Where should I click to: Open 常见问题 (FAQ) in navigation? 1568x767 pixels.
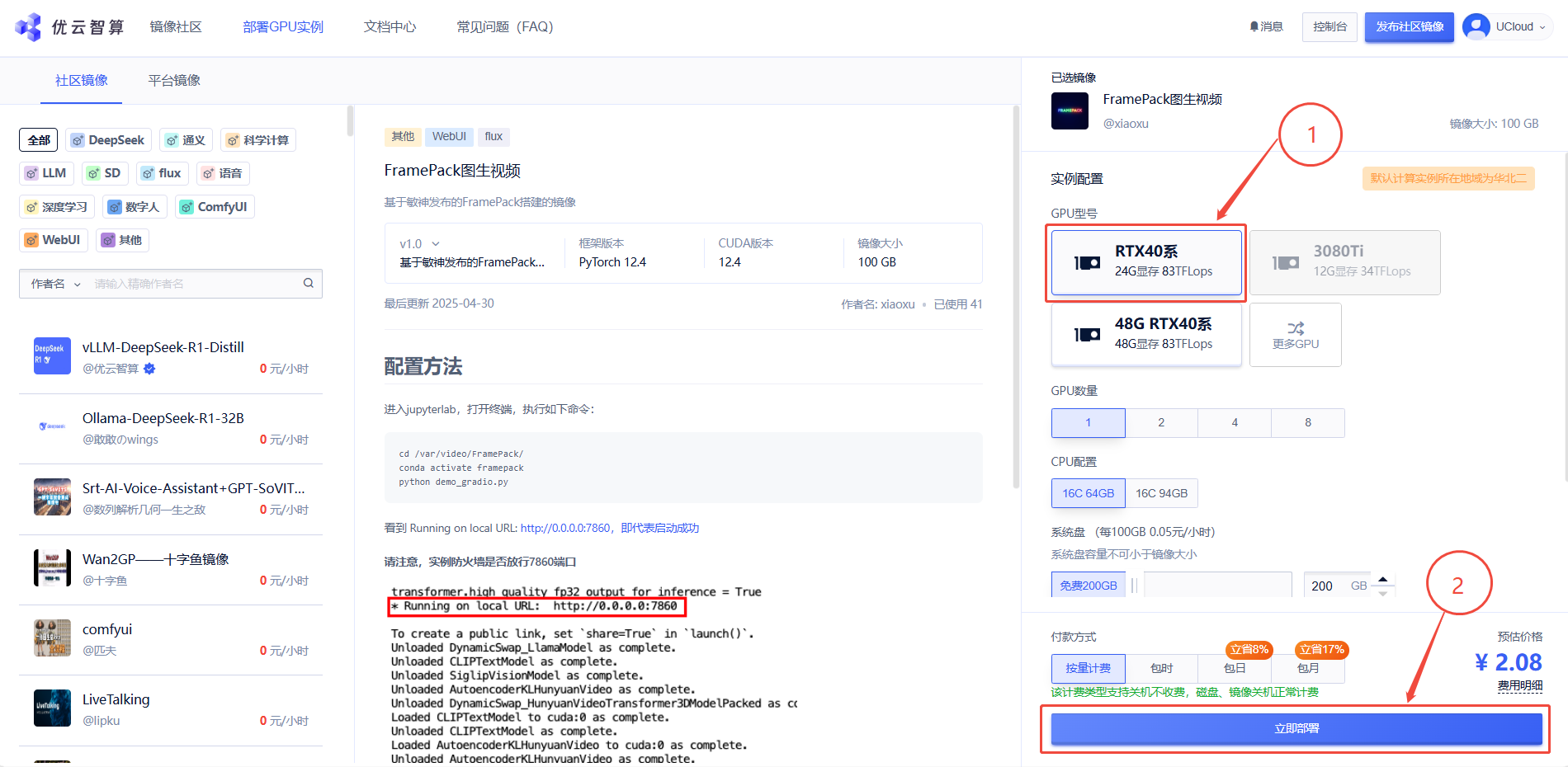[505, 27]
